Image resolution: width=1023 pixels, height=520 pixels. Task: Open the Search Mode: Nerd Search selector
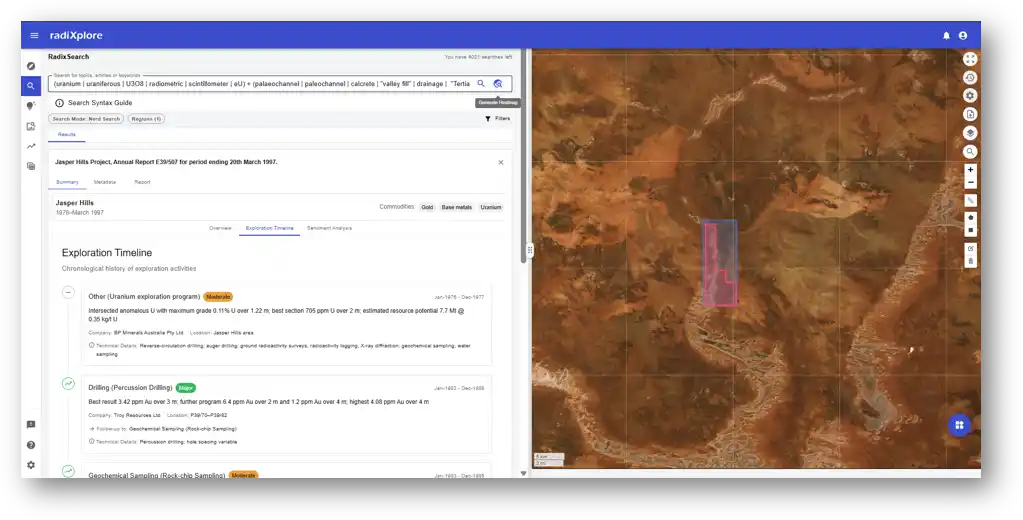point(86,119)
